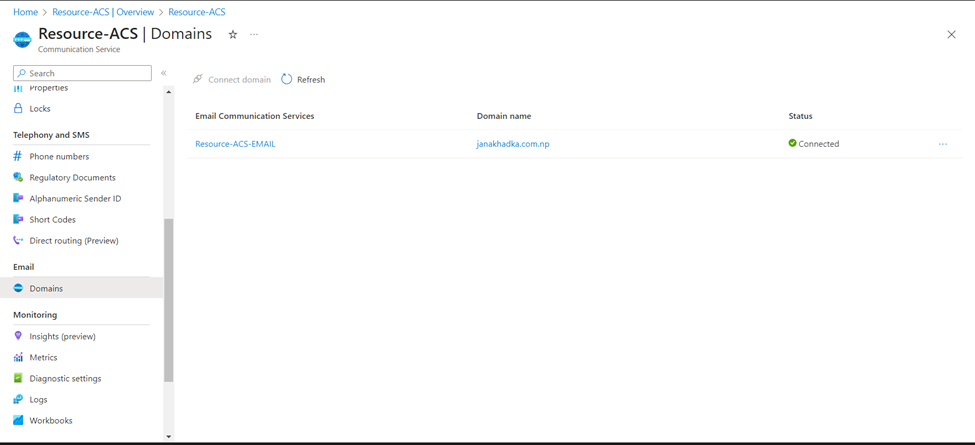Click the sidebar scrollbar up arrow
975x445 pixels.
click(169, 92)
